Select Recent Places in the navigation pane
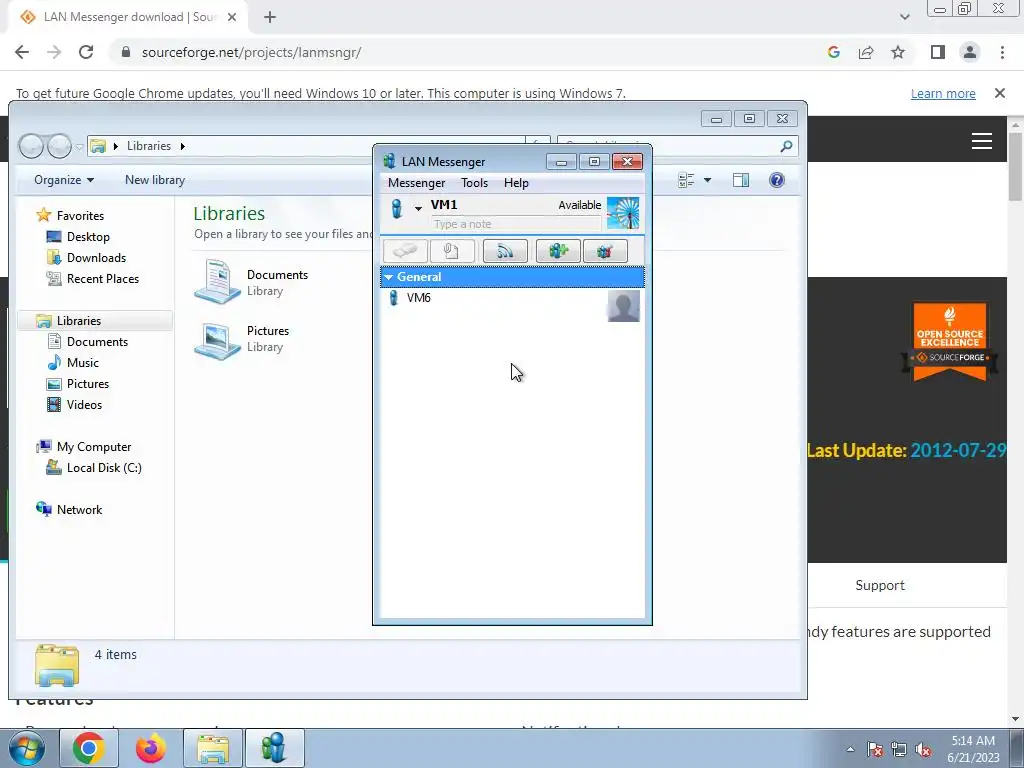Screen dimensions: 1024x768 [103, 278]
